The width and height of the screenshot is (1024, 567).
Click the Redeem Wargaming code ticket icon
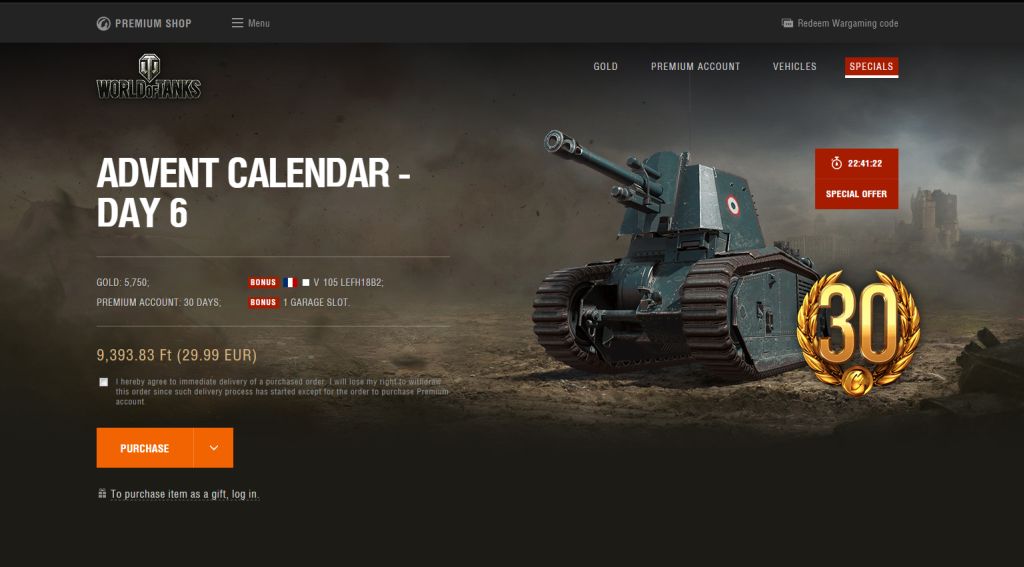coord(787,23)
